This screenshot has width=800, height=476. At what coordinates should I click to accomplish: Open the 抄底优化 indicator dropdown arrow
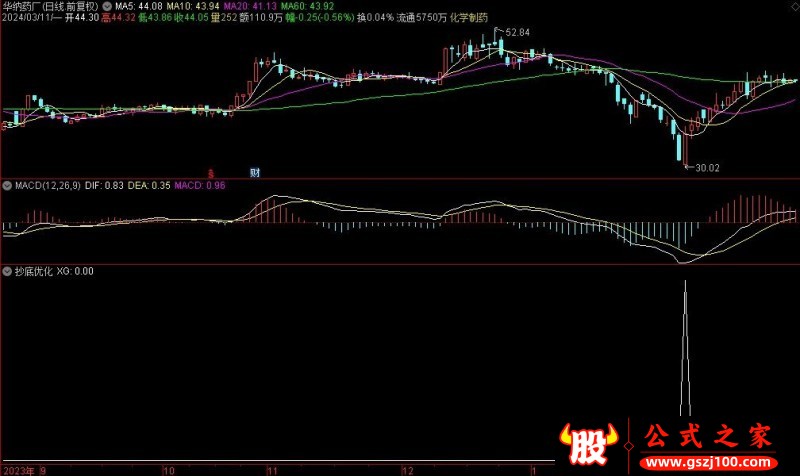5,271
